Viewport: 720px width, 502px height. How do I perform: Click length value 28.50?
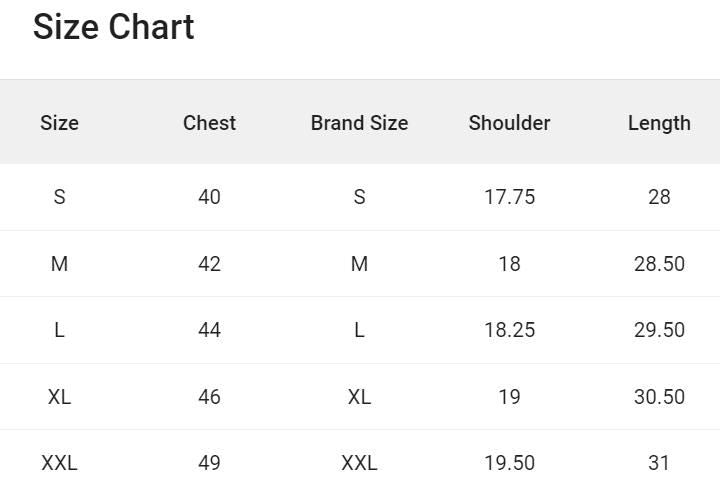(659, 264)
